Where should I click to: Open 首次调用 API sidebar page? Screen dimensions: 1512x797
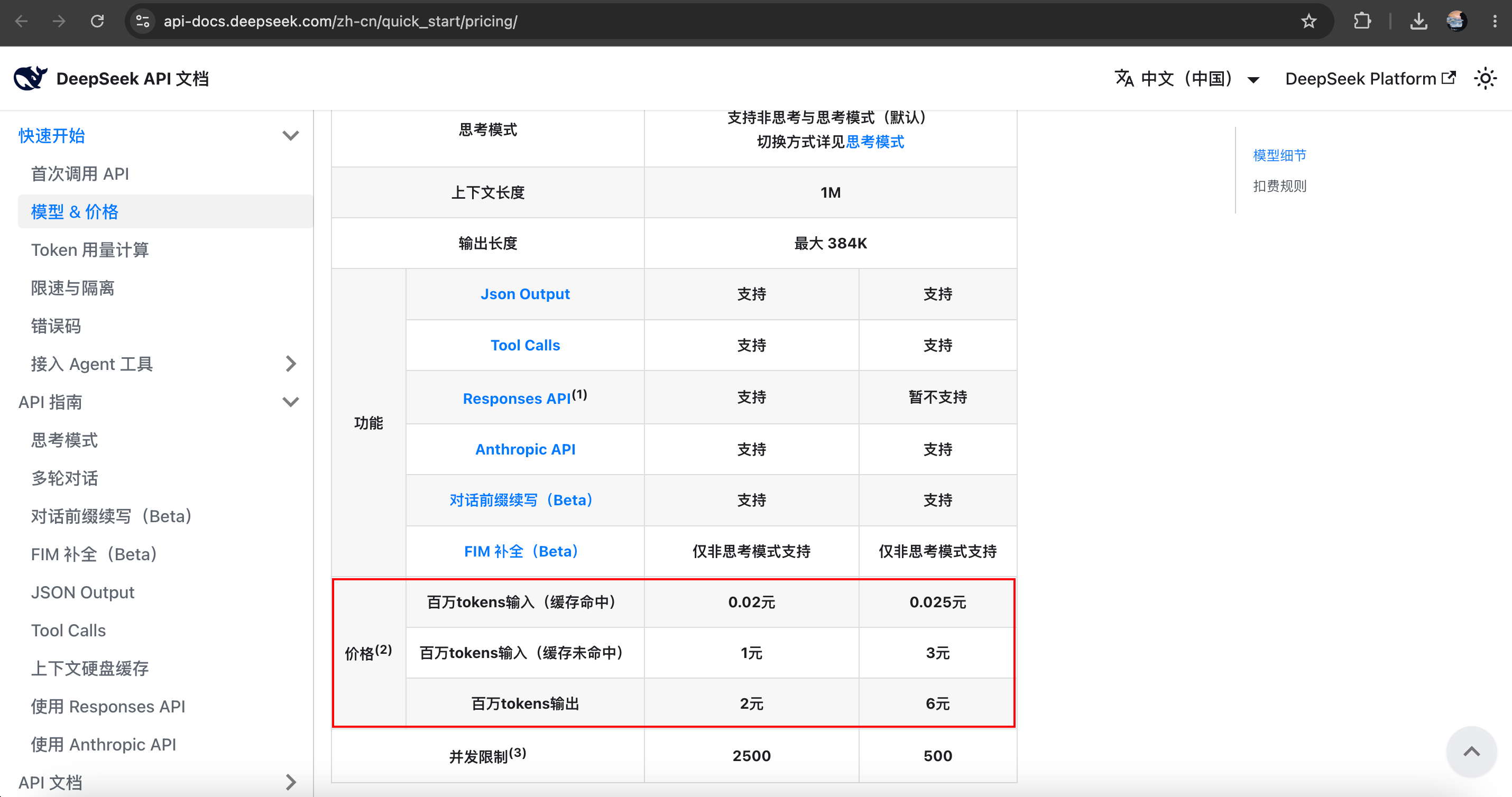[80, 174]
